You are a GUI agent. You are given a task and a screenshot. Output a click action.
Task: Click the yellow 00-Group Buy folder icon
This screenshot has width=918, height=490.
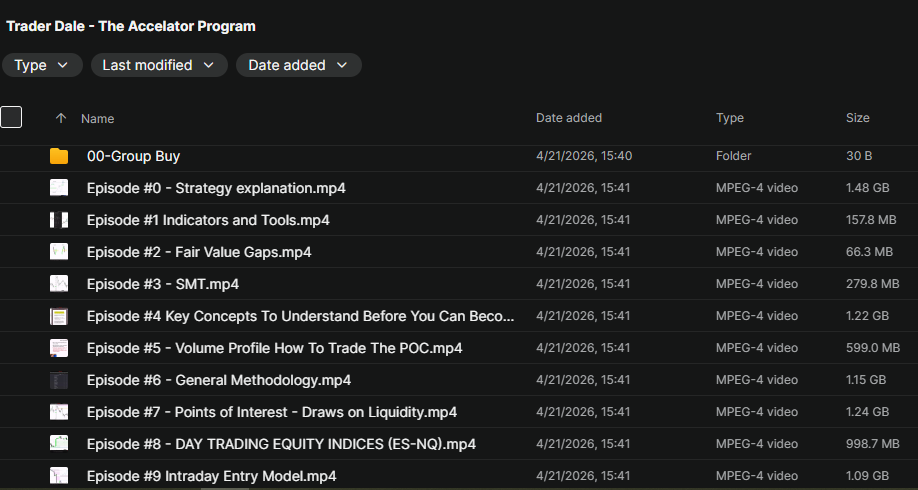[59, 156]
